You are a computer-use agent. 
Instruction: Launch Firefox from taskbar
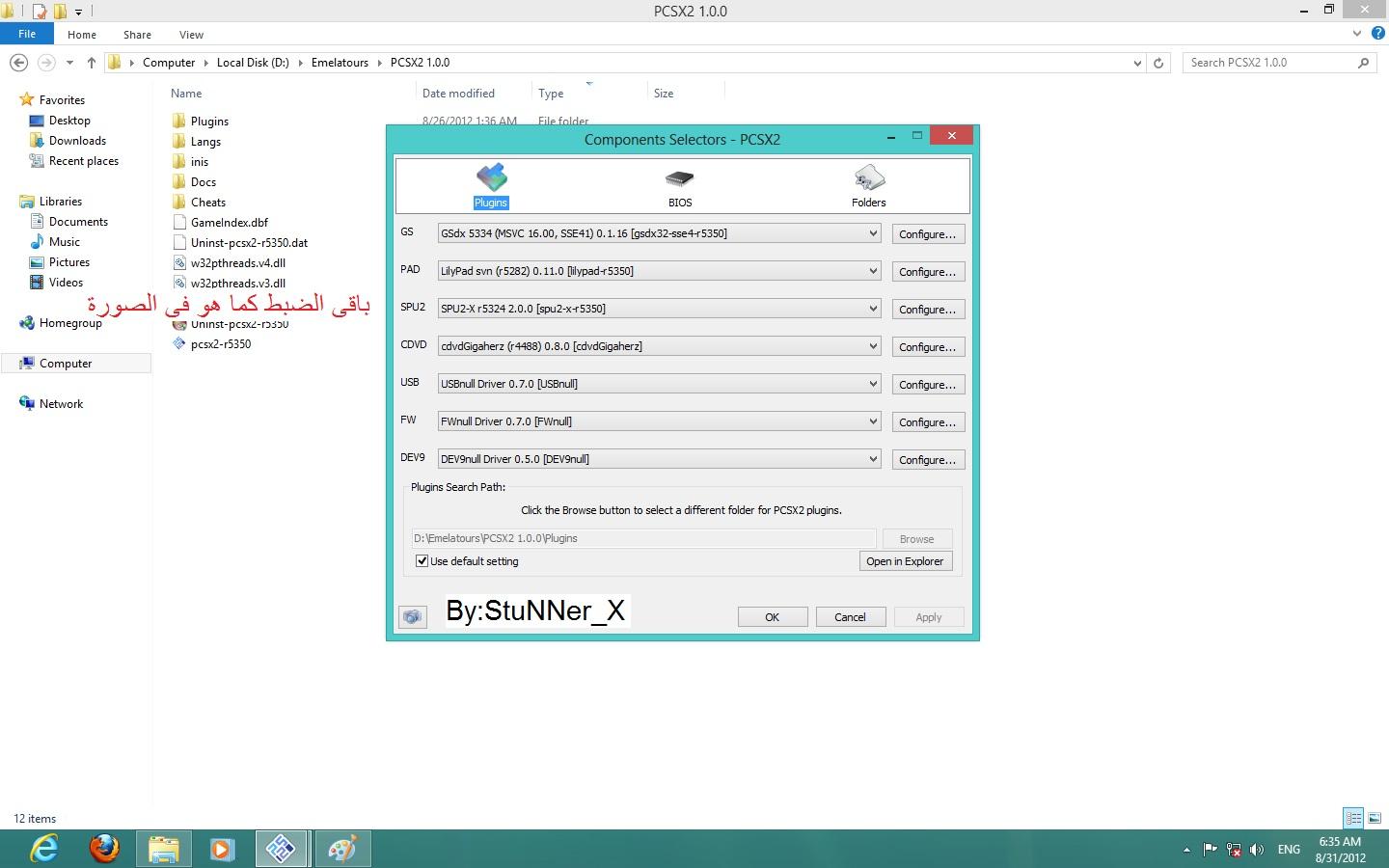click(x=104, y=849)
